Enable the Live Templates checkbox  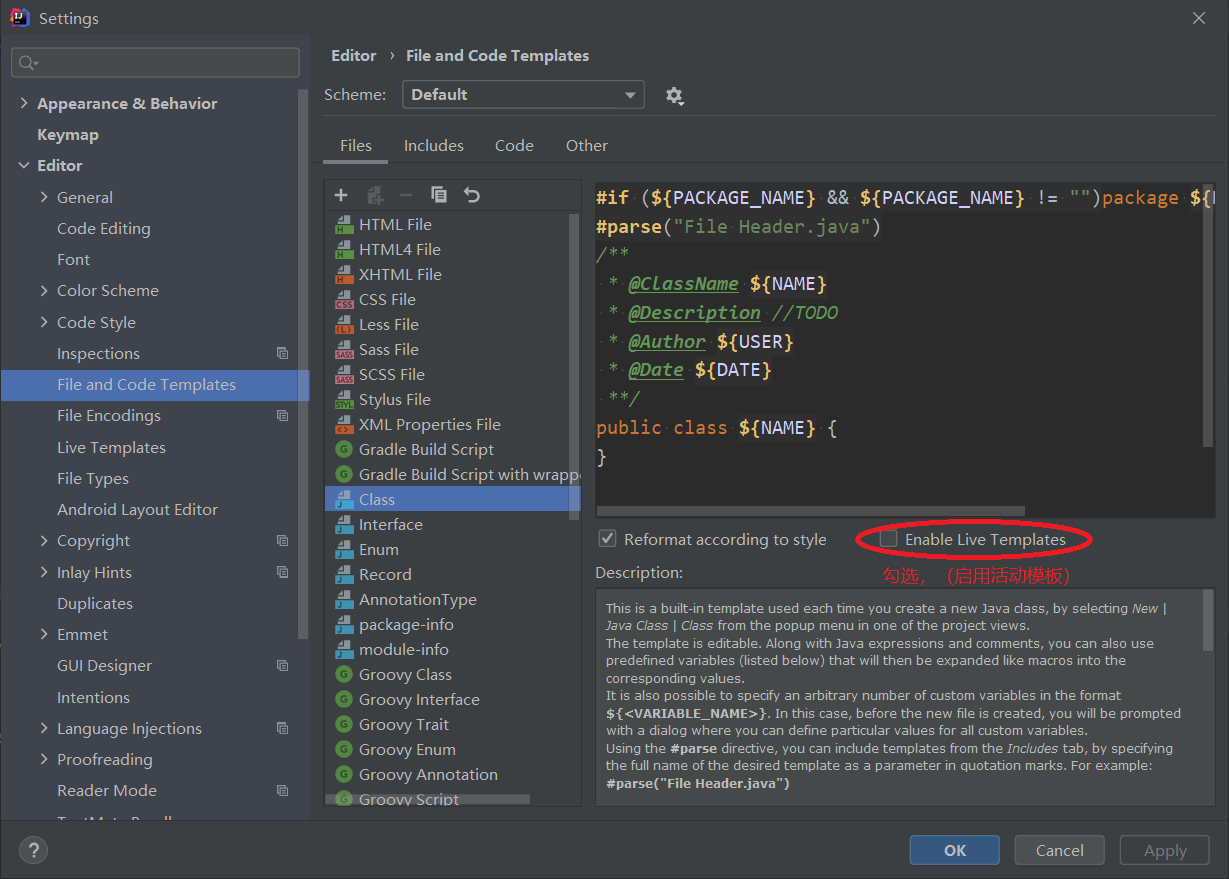click(888, 539)
